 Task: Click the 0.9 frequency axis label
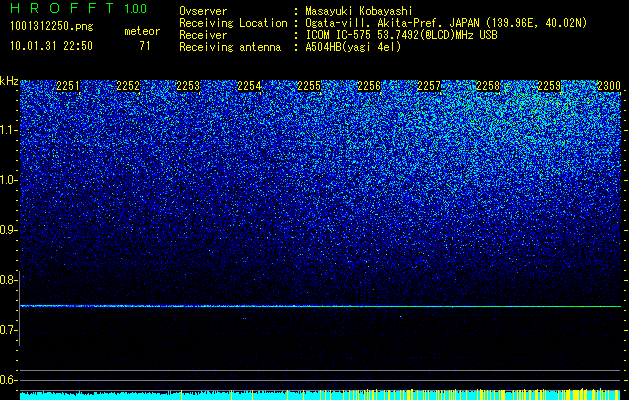(x=8, y=230)
